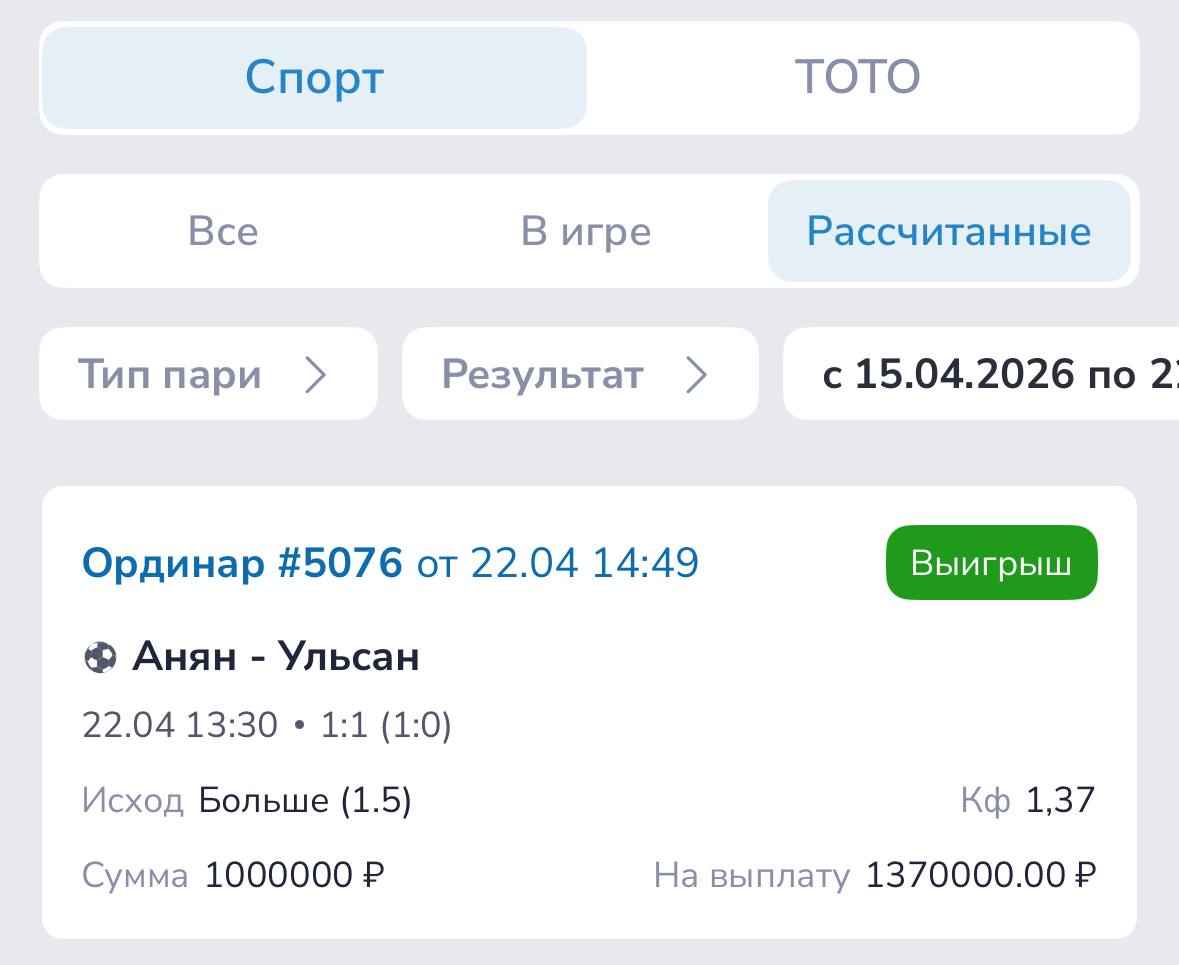Image resolution: width=1179 pixels, height=965 pixels.
Task: Click the green Выигрыш status badge
Action: (991, 564)
